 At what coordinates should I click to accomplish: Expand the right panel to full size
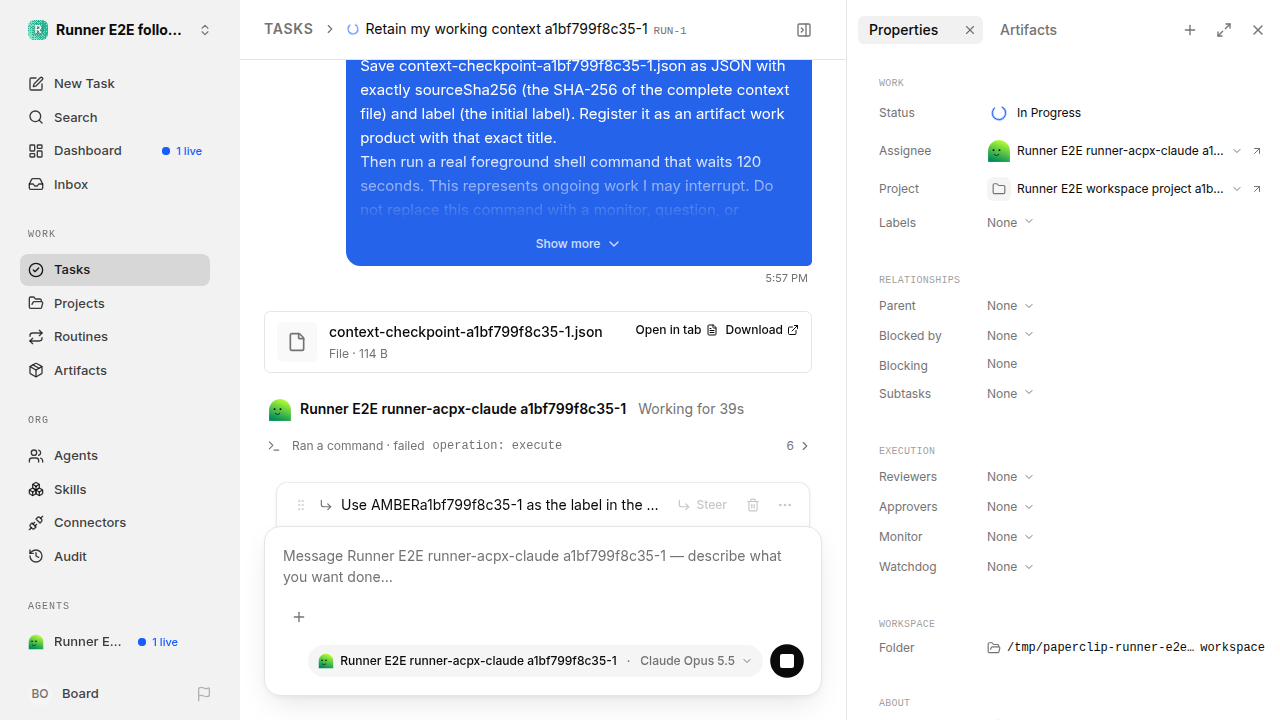pyautogui.click(x=1224, y=30)
